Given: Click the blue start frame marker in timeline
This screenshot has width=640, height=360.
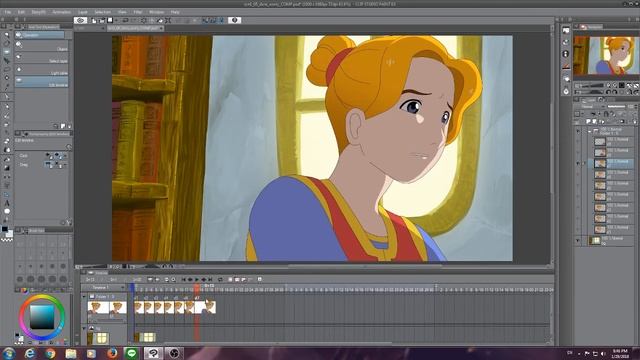Looking at the screenshot, I should pos(132,288).
